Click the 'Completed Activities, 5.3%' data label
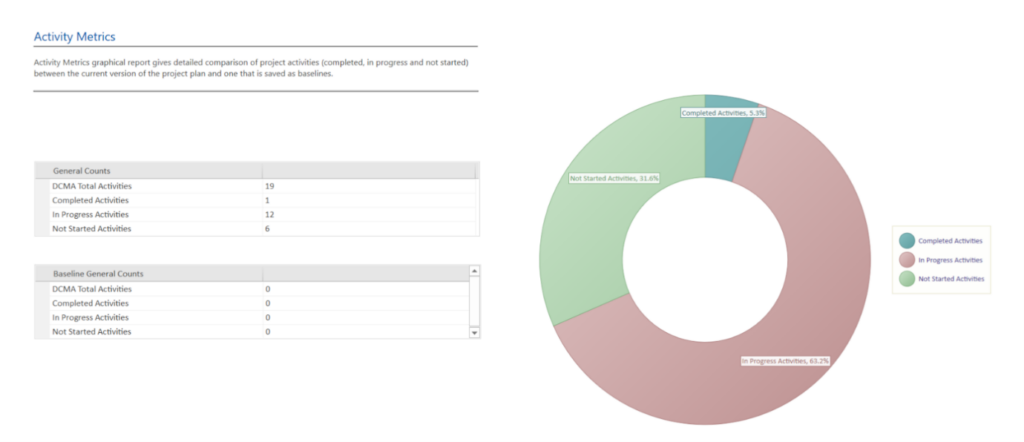The image size is (1024, 442). pyautogui.click(x=723, y=113)
